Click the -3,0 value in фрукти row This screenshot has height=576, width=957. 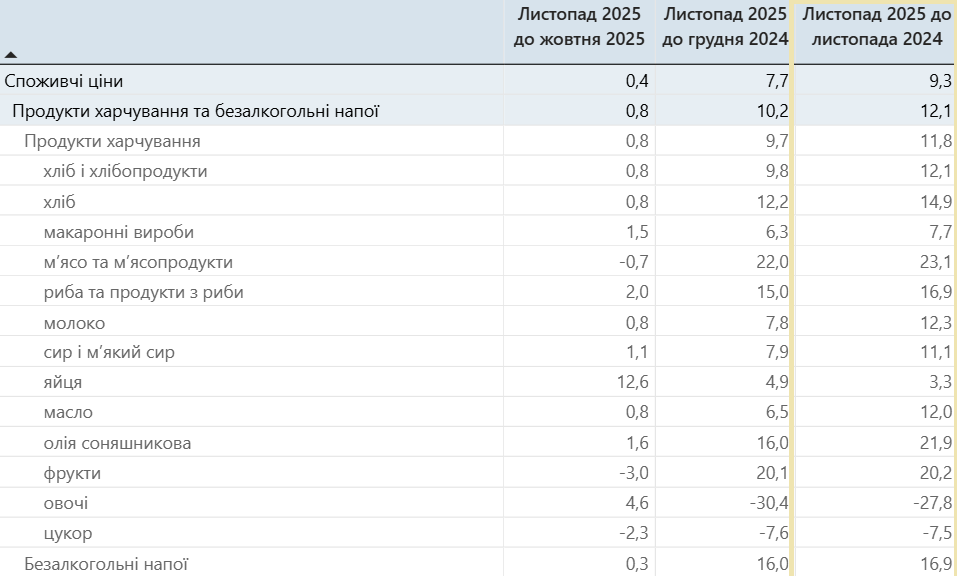pyautogui.click(x=636, y=473)
